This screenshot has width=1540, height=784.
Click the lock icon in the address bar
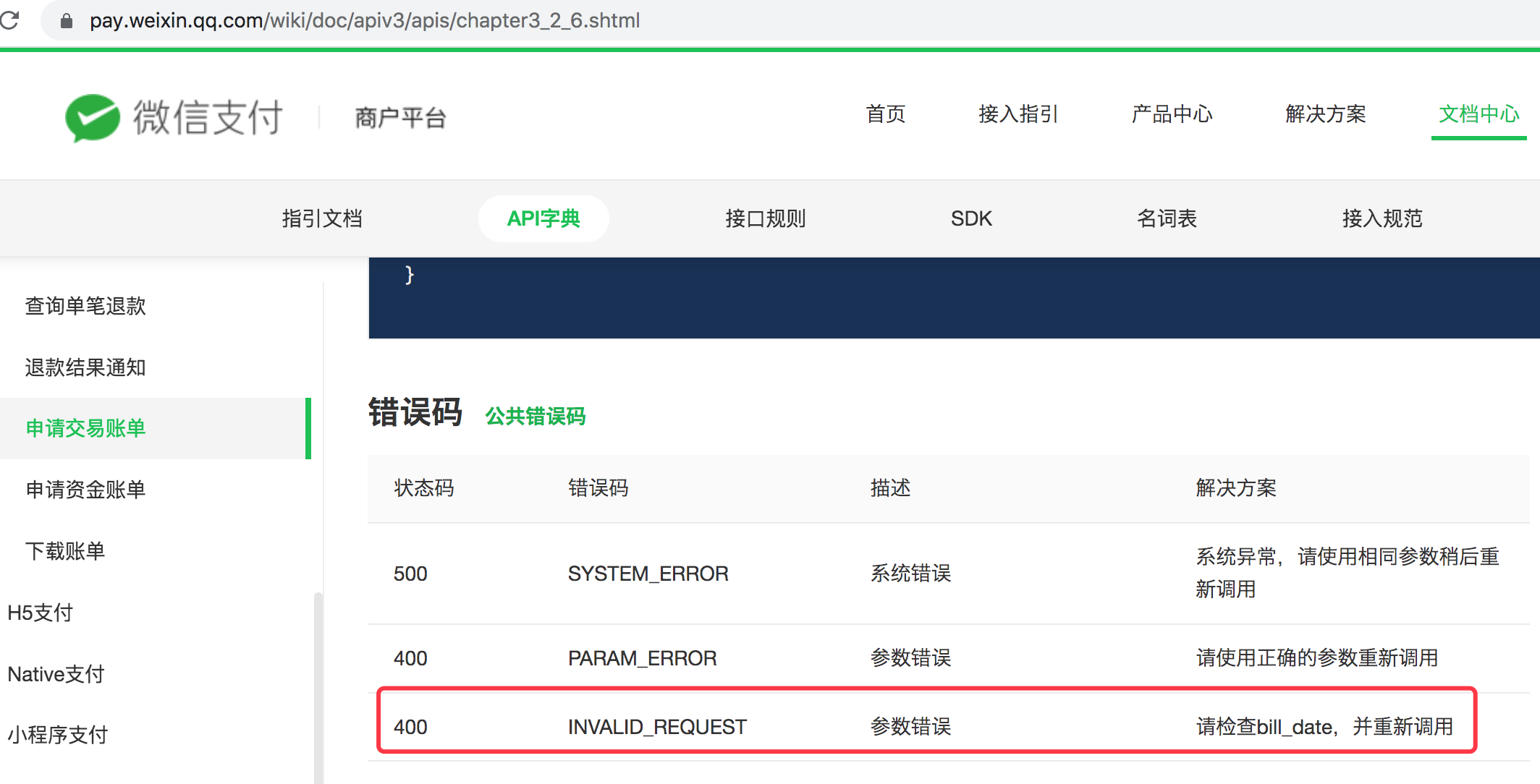tap(67, 21)
